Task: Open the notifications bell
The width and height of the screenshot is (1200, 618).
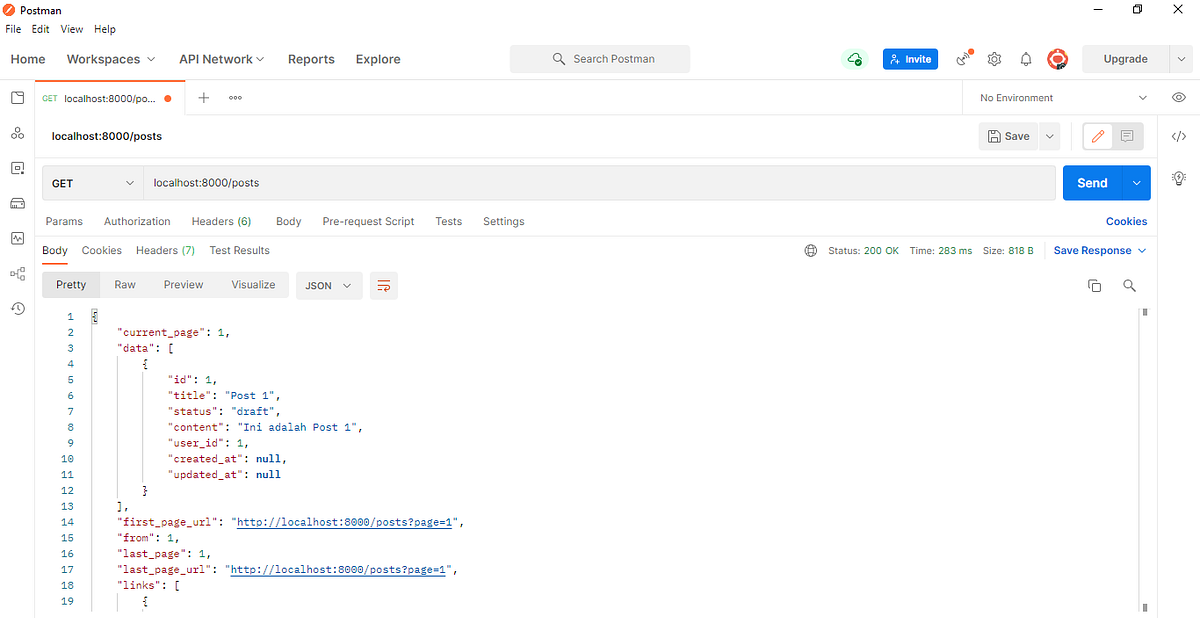Action: (1025, 59)
